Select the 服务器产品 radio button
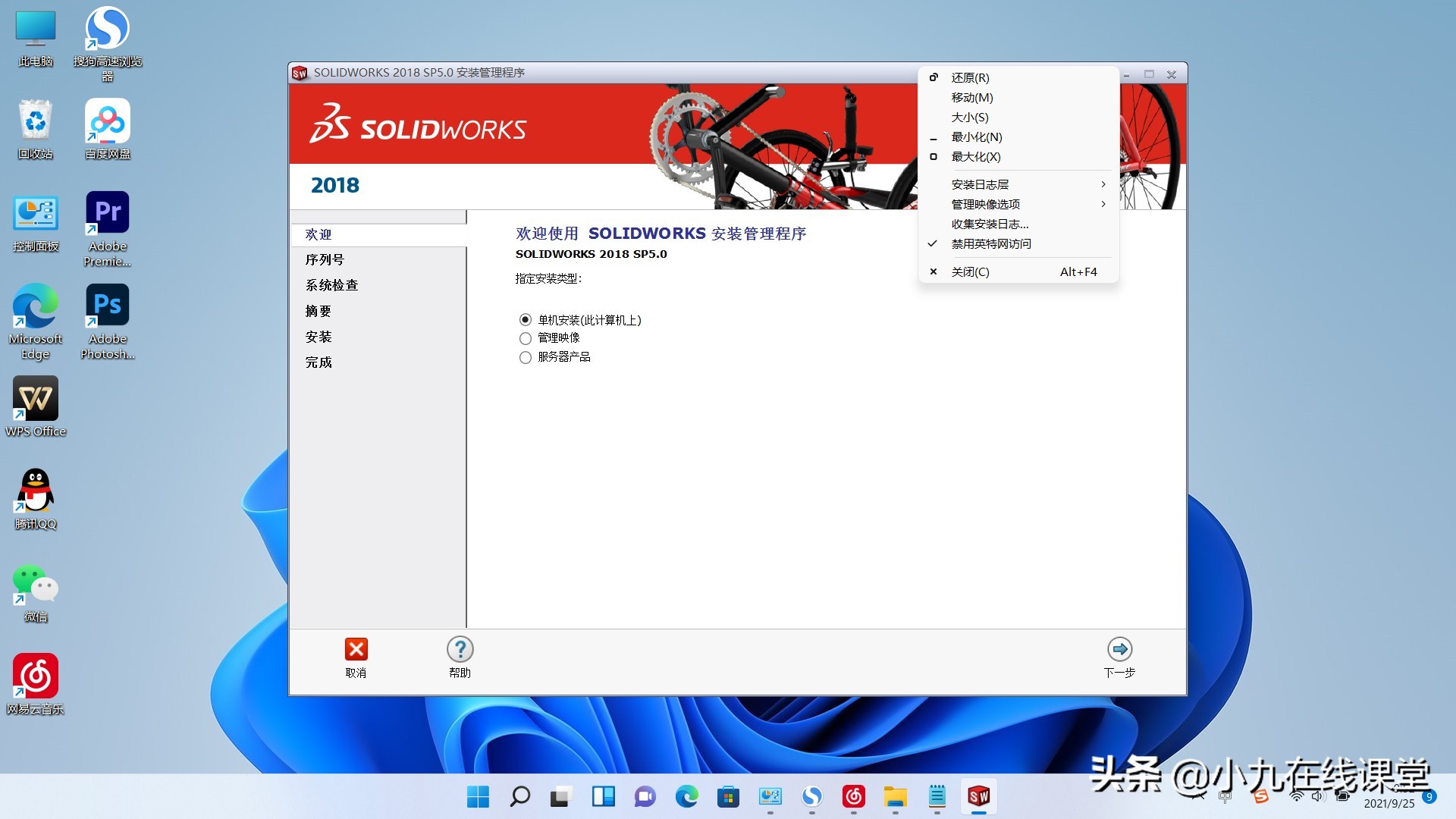The width and height of the screenshot is (1456, 819). pyautogui.click(x=526, y=357)
